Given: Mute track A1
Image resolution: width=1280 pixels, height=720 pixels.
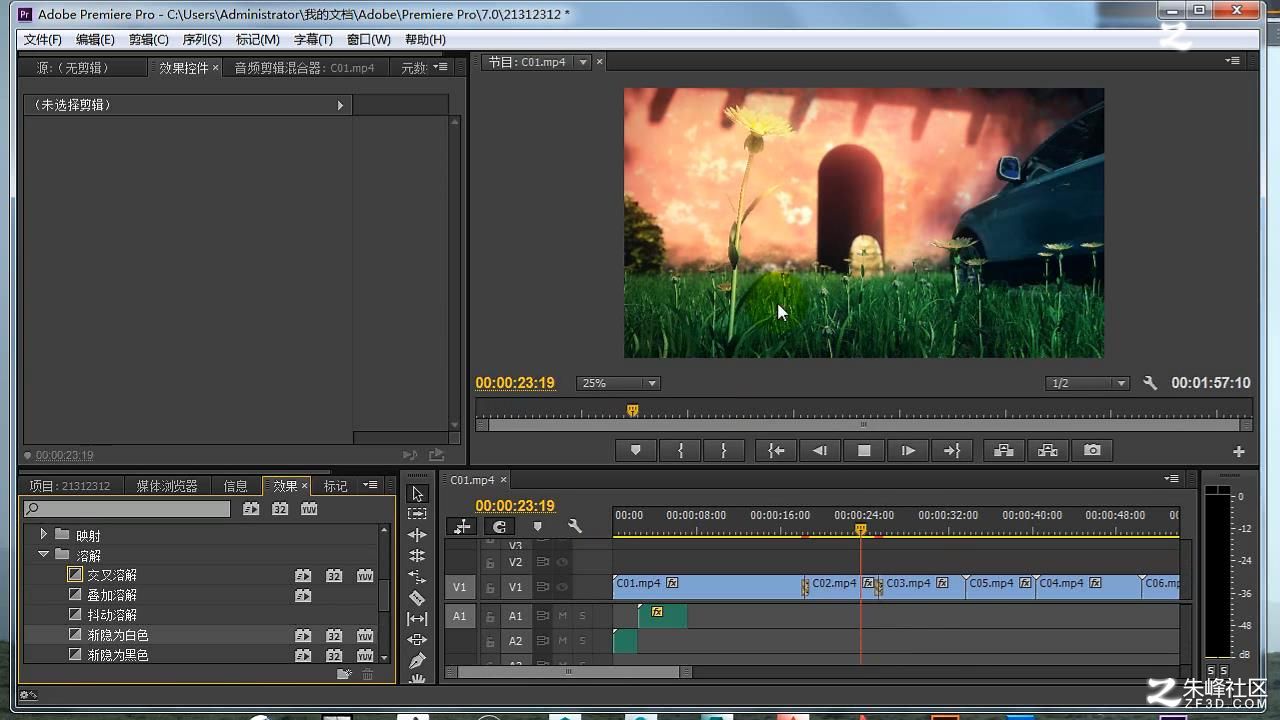Looking at the screenshot, I should (563, 616).
